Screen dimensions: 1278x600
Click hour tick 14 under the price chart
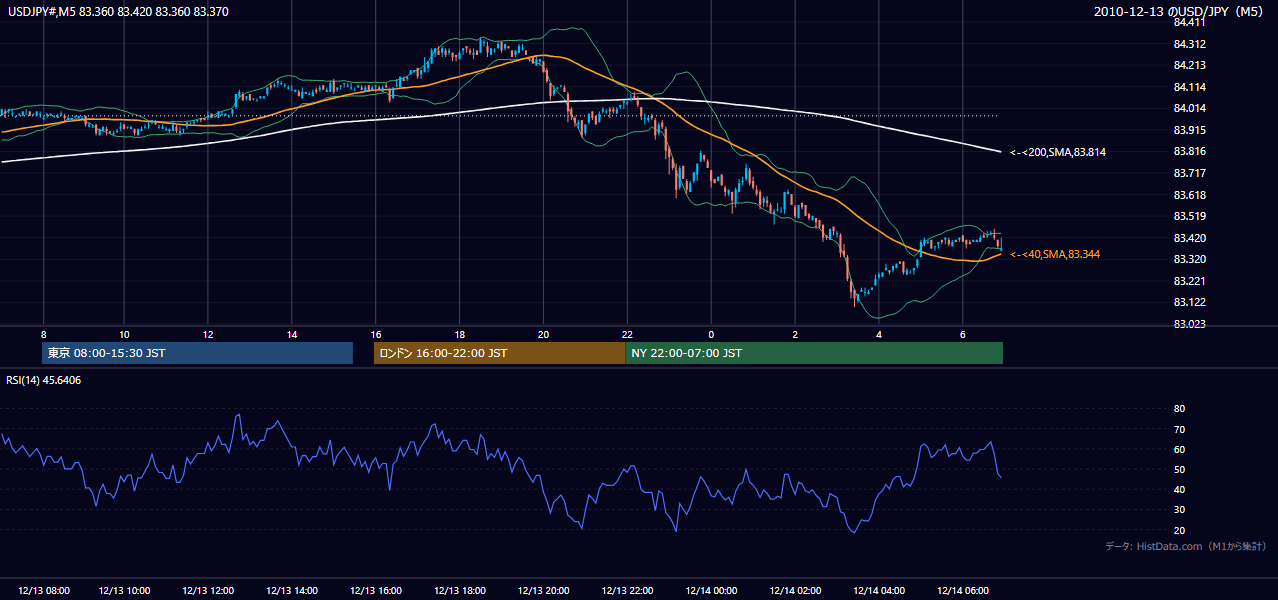tap(291, 334)
